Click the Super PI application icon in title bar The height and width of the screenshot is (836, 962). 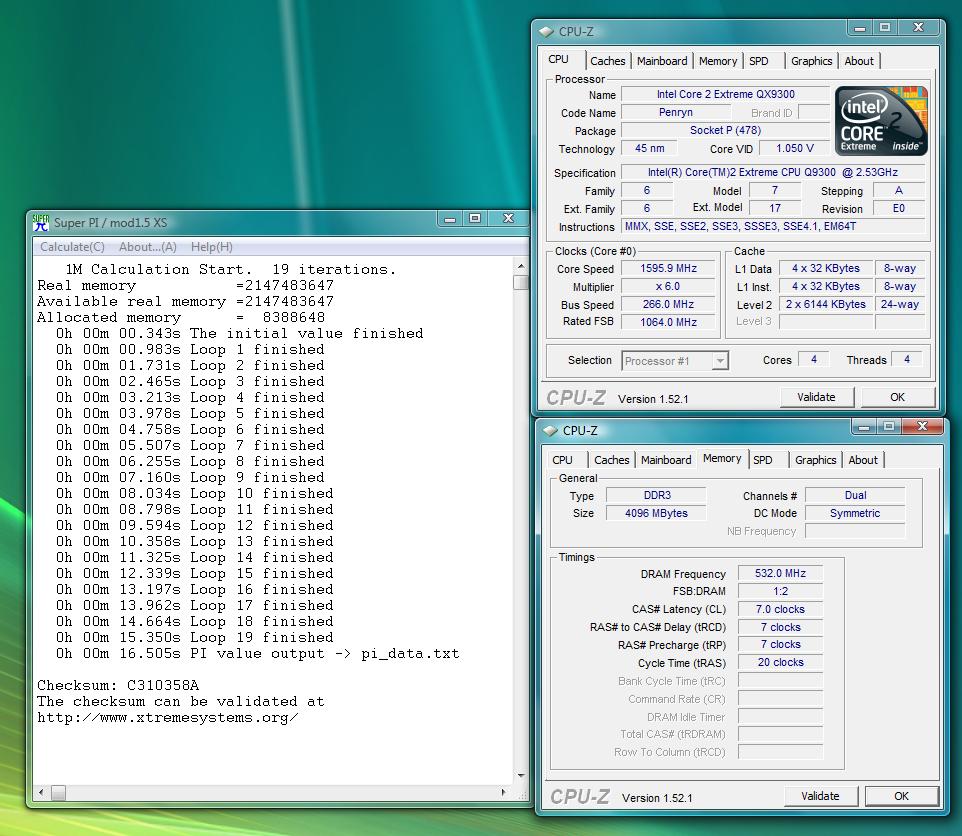(41, 222)
